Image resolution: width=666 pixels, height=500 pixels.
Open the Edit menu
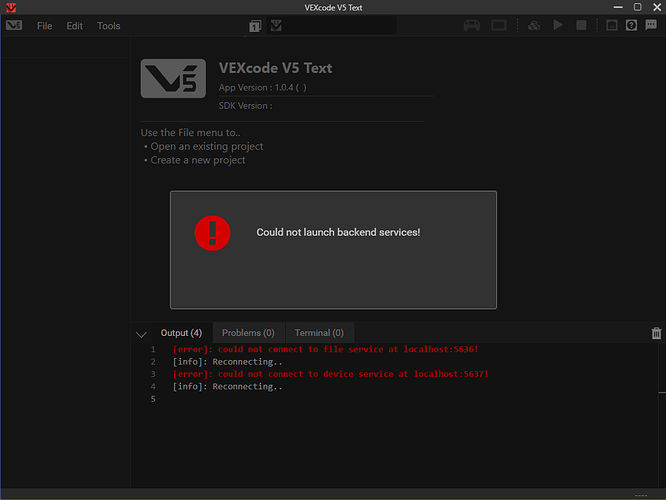coord(75,26)
